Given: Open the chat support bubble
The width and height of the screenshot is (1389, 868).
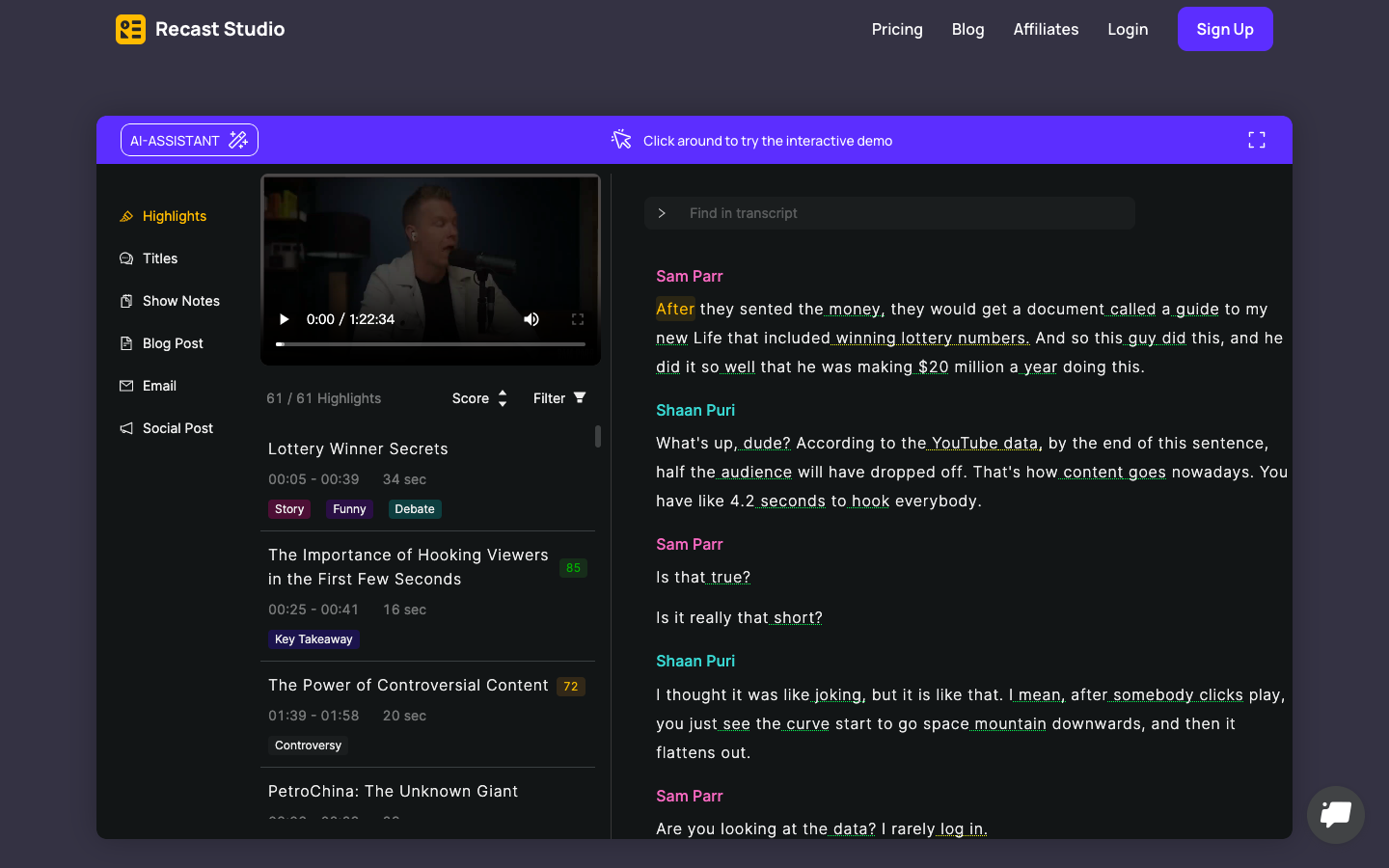Looking at the screenshot, I should [x=1335, y=815].
